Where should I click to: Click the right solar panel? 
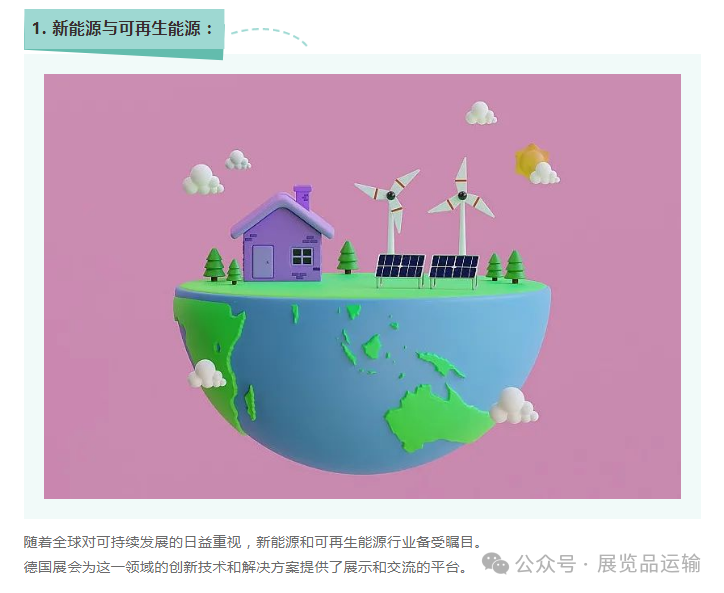coord(453,272)
